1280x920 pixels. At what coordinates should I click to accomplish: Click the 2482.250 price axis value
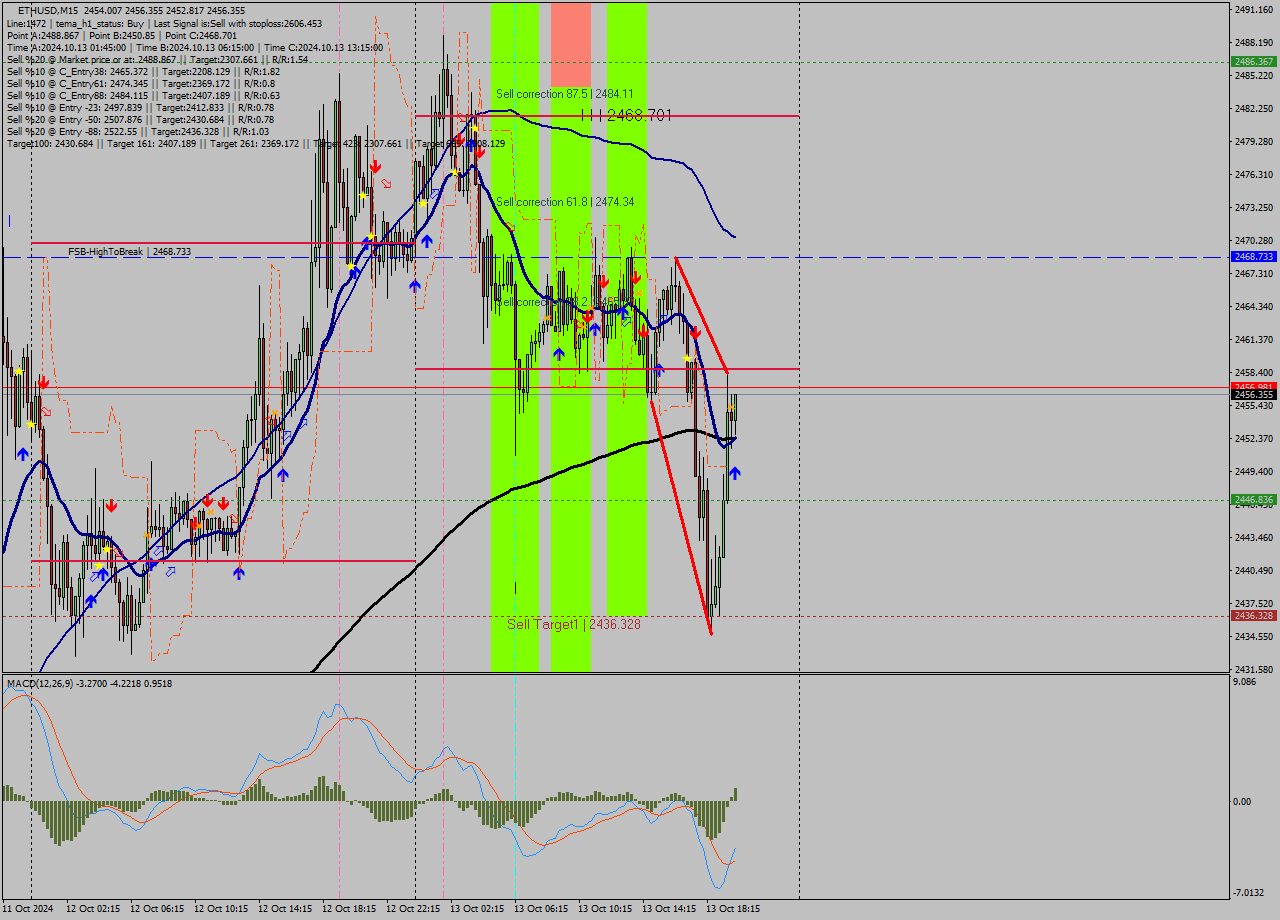(1254, 108)
